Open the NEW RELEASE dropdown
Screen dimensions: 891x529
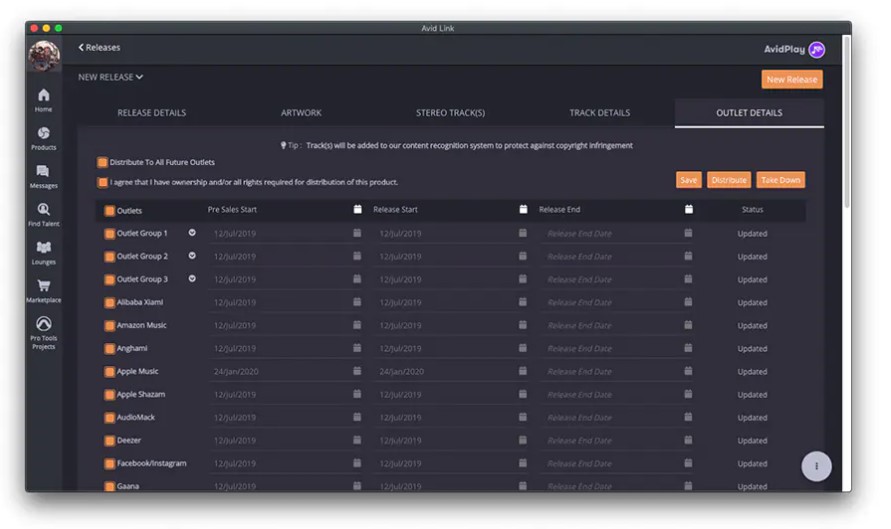[x=110, y=77]
